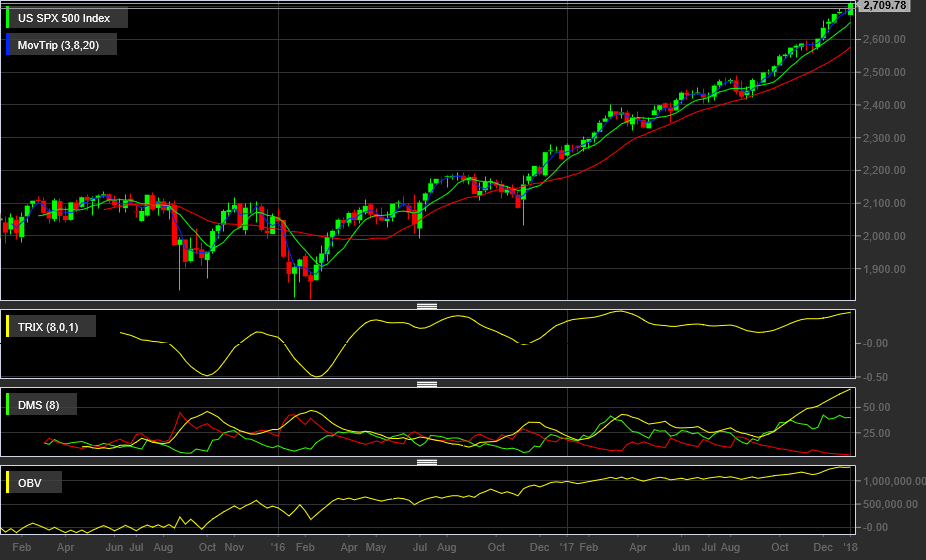Click the green color marker beside DMS (8)
This screenshot has height=560, width=926.
[x=8, y=405]
